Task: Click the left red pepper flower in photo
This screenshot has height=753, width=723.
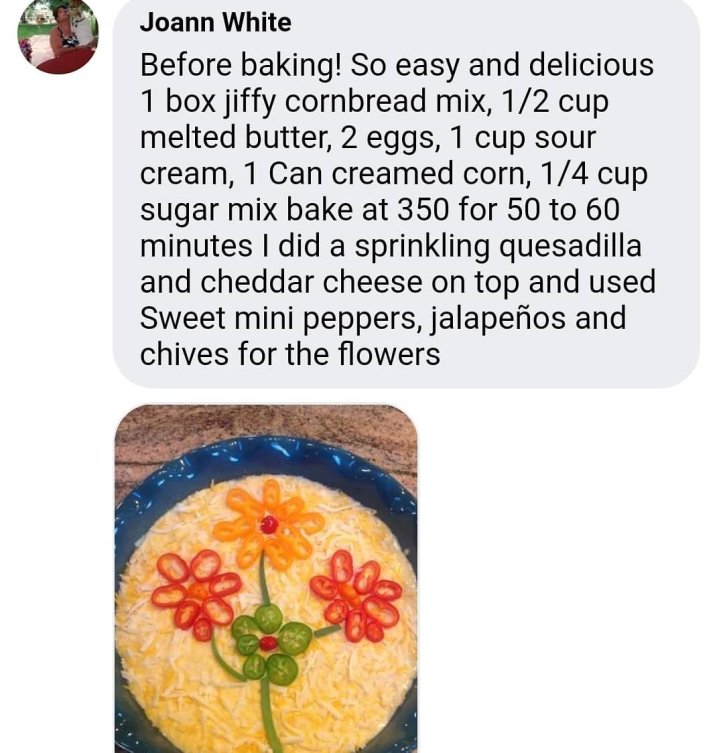Action: point(195,593)
